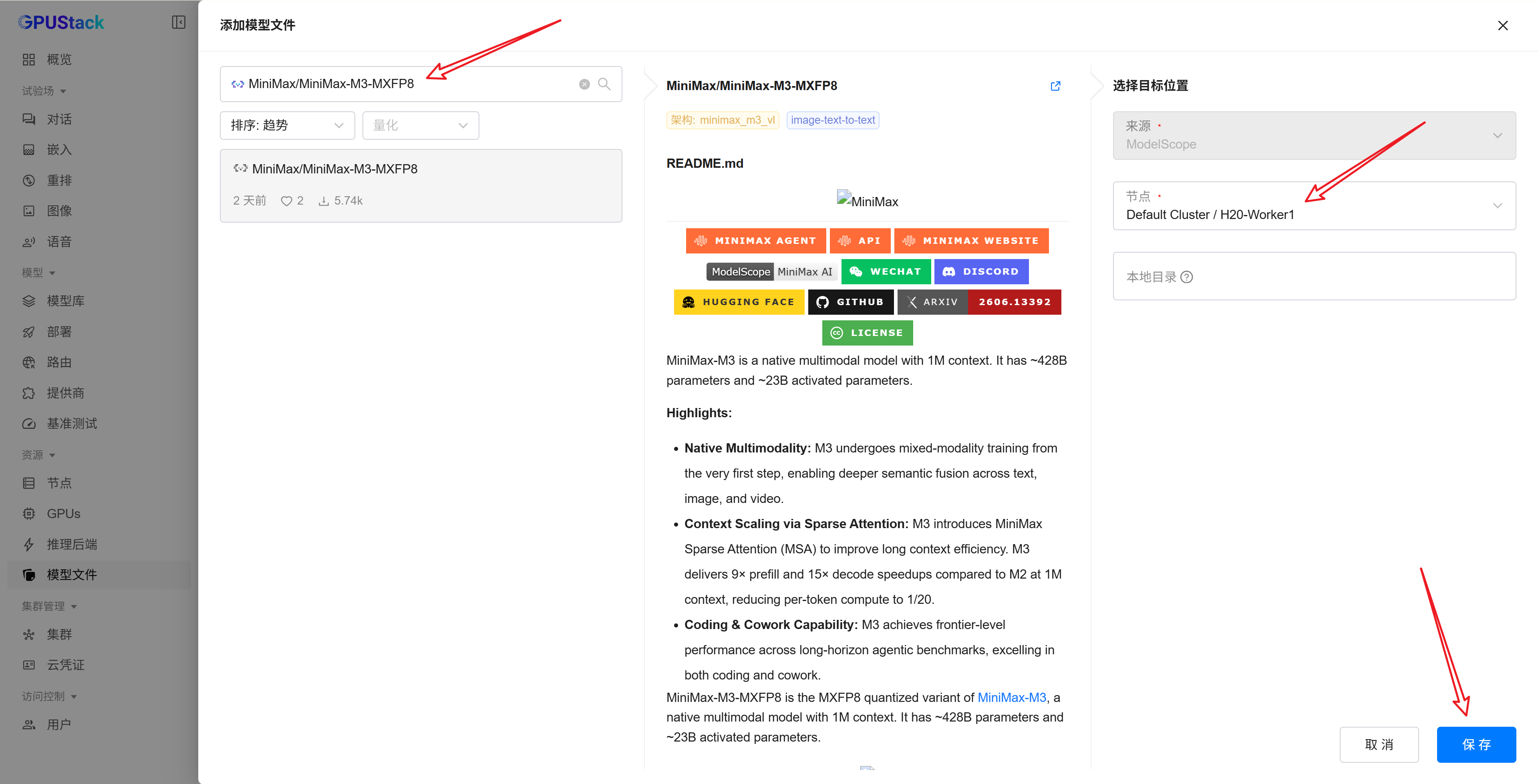Clear the model search field
The image size is (1538, 784).
click(x=584, y=84)
